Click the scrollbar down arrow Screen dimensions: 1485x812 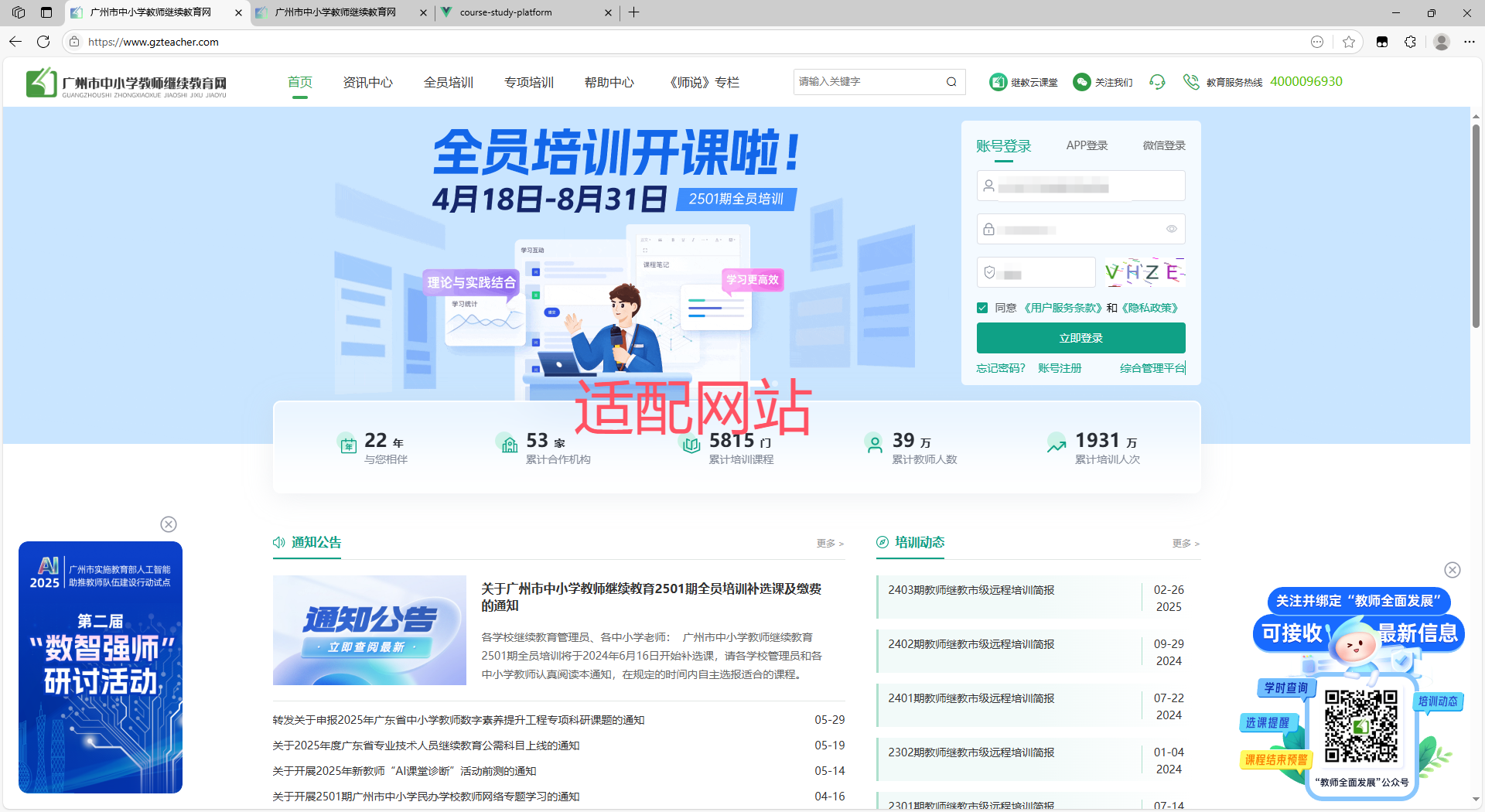(x=1476, y=800)
